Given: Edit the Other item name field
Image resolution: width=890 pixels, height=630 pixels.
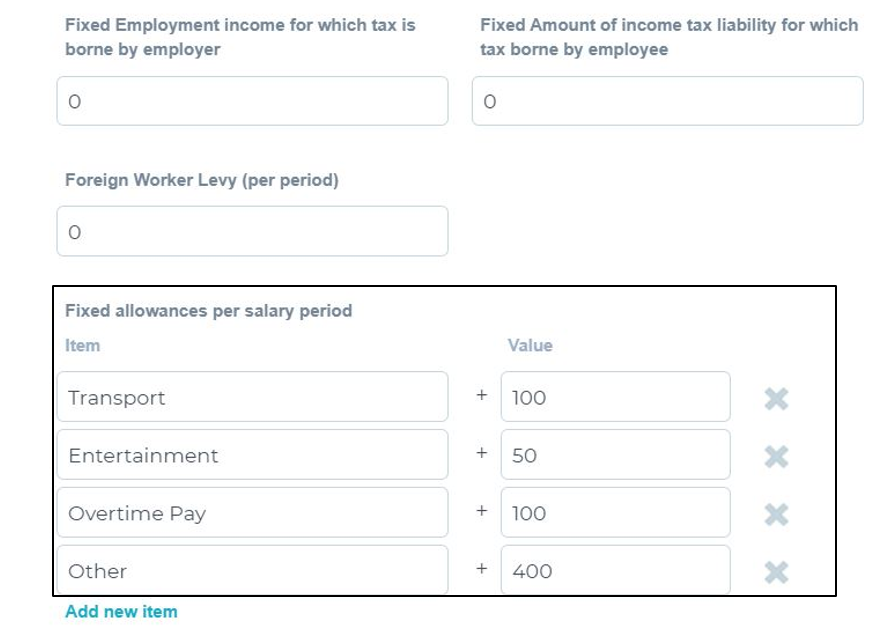Looking at the screenshot, I should (x=253, y=570).
